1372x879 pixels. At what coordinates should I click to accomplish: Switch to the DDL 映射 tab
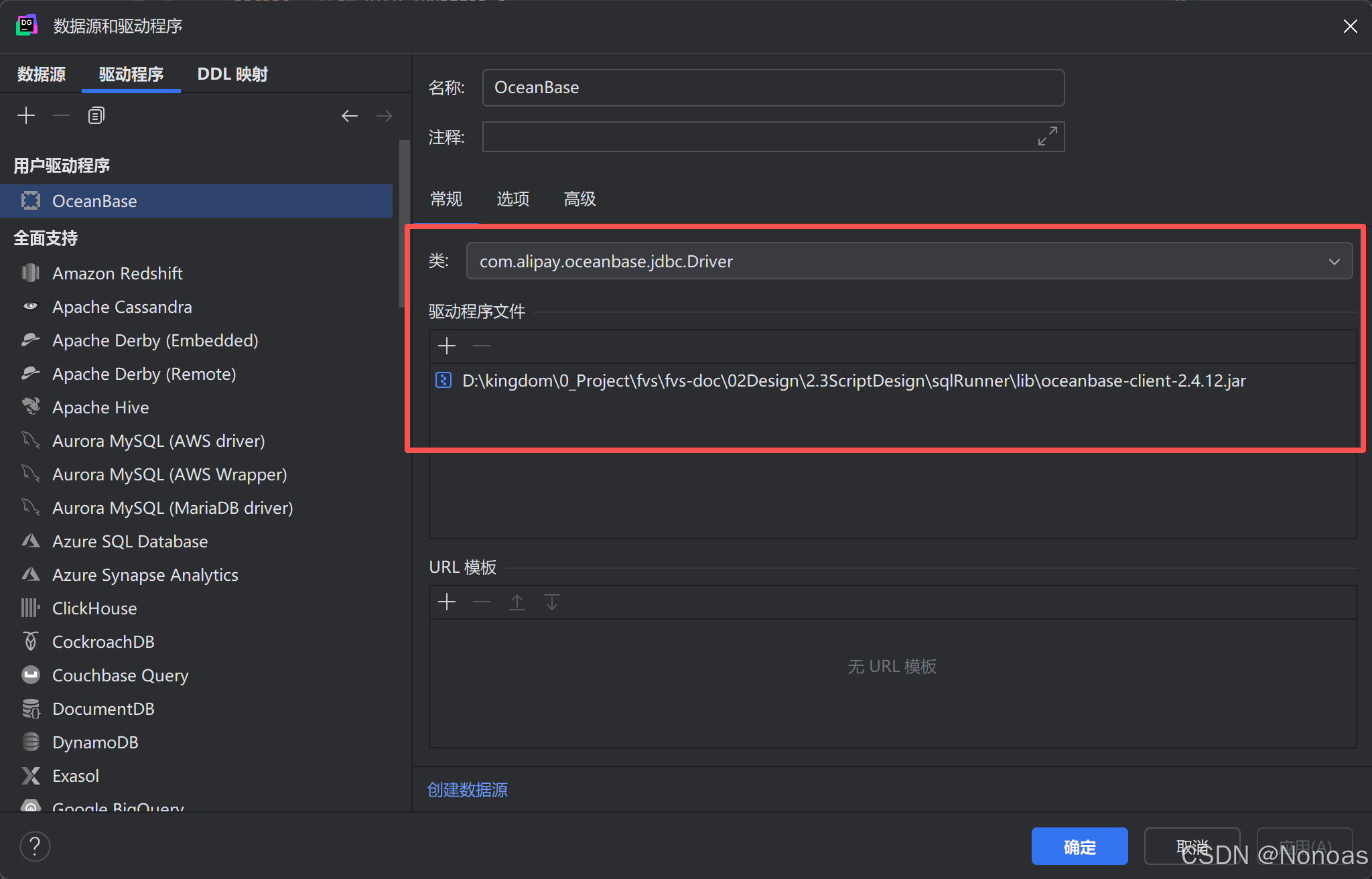(x=232, y=74)
